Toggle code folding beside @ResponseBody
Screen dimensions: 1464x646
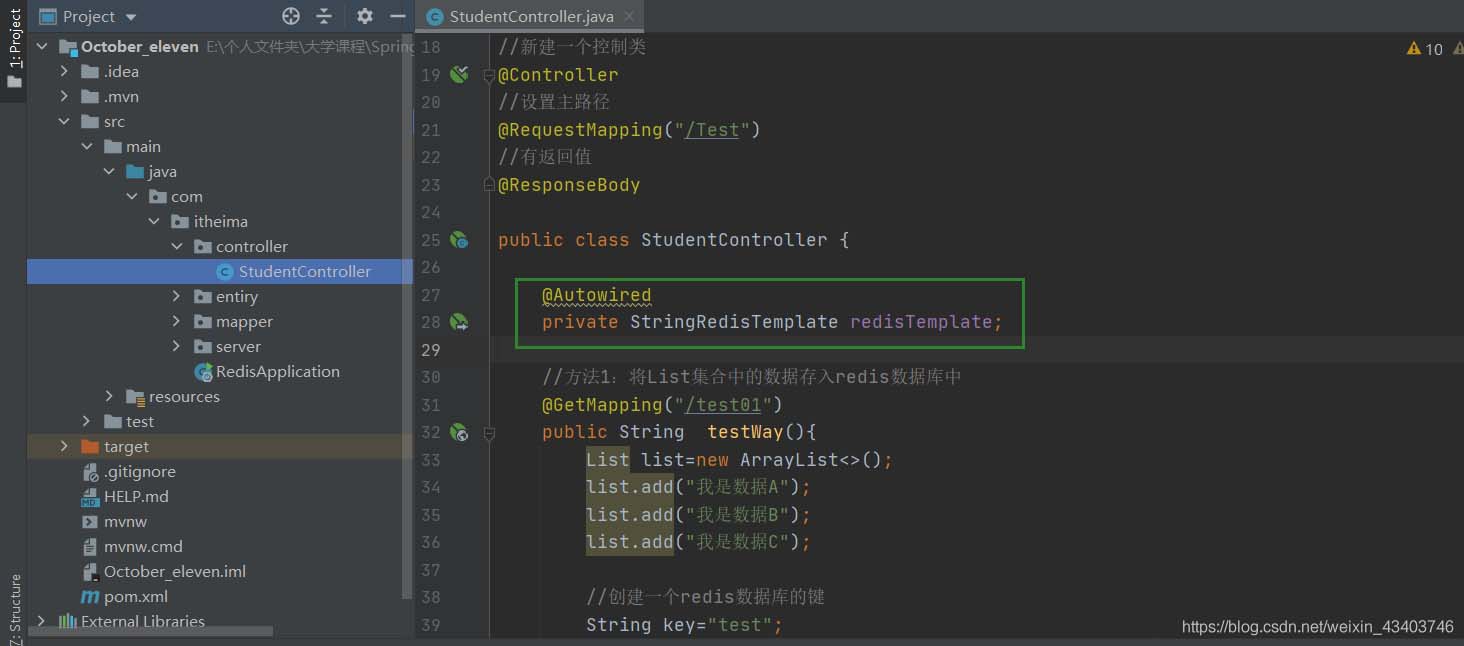click(x=487, y=184)
